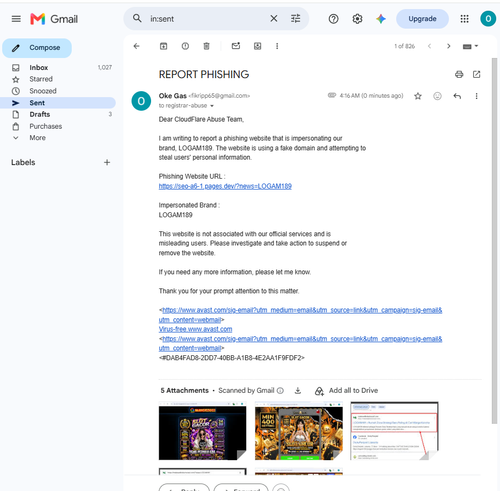The width and height of the screenshot is (500, 491).
Task: Show recipient details dropdown arrow
Action: pyautogui.click(x=212, y=106)
